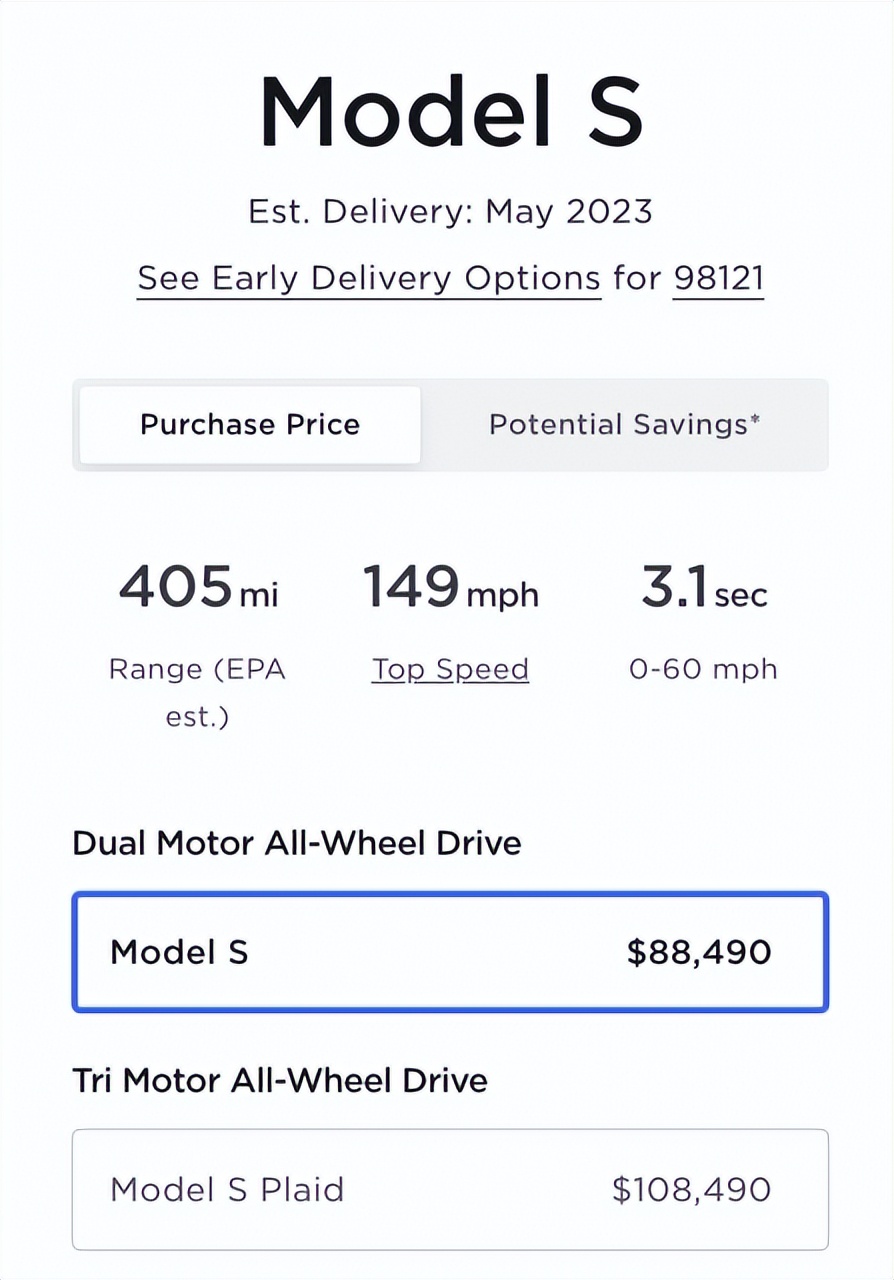
Task: Open the underlined Top Speed link
Action: (450, 669)
